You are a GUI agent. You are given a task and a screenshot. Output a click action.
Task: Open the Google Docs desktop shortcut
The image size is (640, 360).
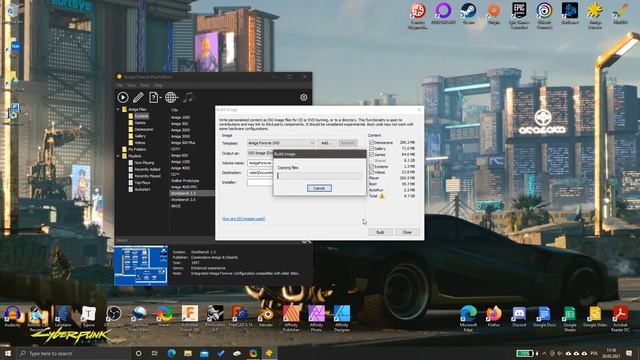(544, 316)
